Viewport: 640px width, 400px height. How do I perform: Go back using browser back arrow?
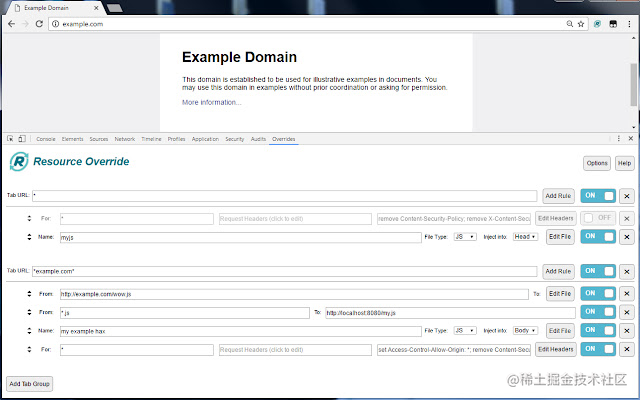coord(11,24)
